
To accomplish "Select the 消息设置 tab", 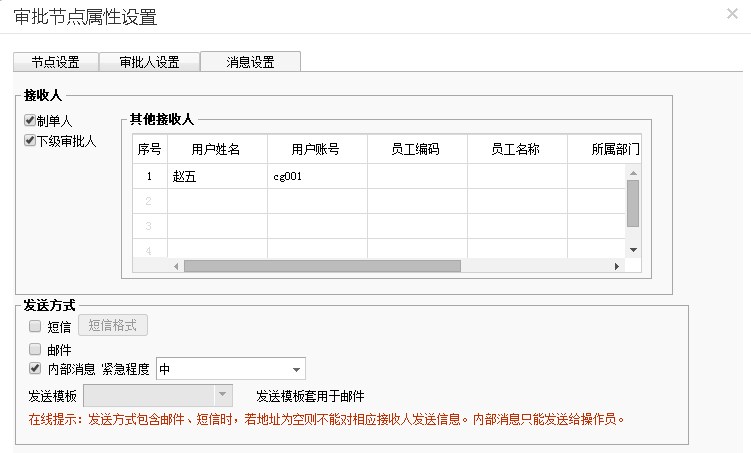I will pyautogui.click(x=250, y=62).
